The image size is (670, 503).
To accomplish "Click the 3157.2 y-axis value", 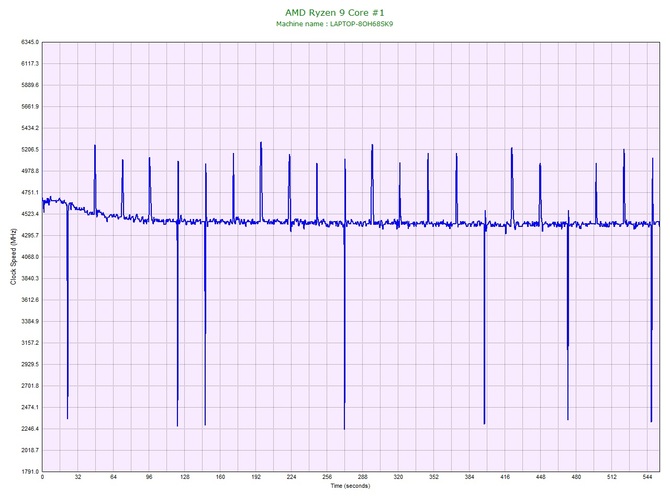I will [x=30, y=343].
